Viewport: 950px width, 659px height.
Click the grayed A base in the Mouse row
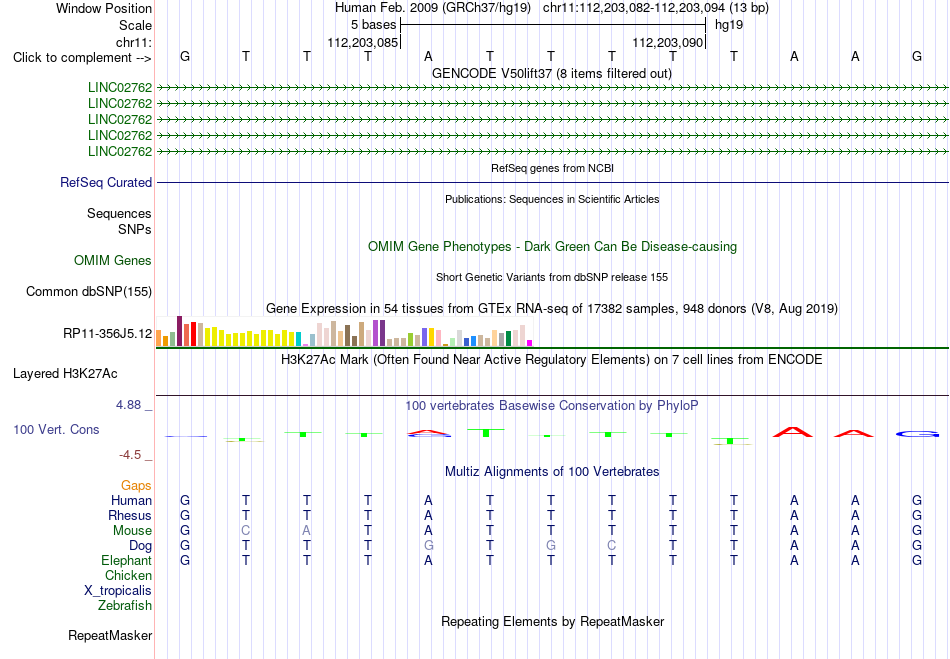[307, 531]
